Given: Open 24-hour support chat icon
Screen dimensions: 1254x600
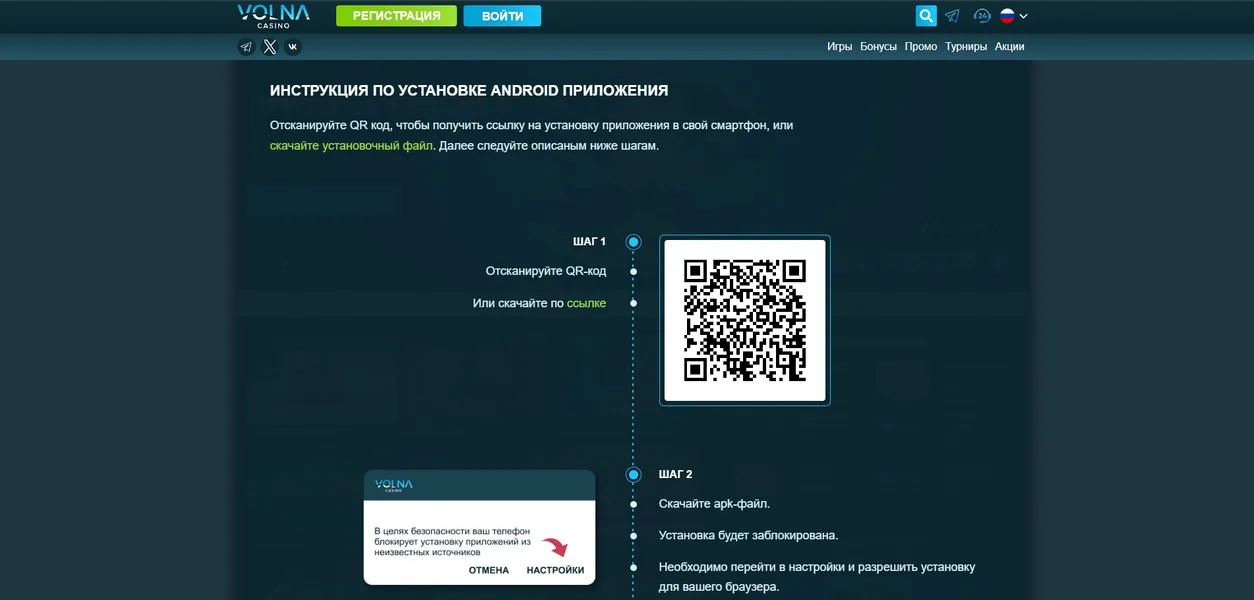Looking at the screenshot, I should pyautogui.click(x=982, y=16).
